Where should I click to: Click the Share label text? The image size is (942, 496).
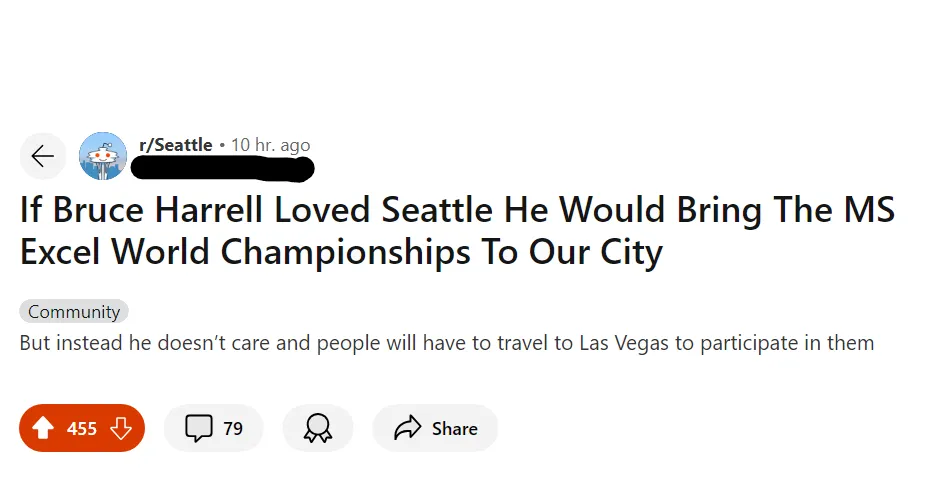tap(455, 429)
